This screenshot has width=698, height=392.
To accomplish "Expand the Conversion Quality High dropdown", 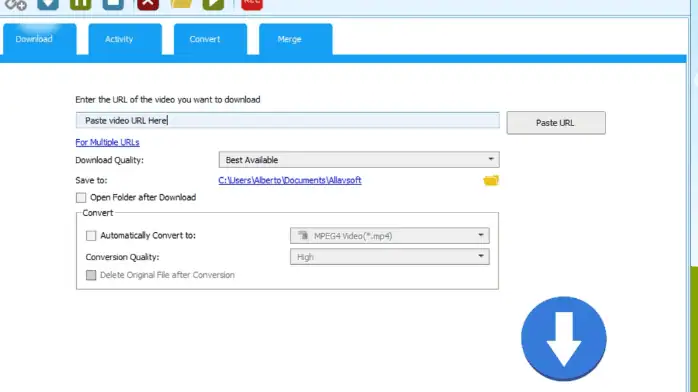I will (x=390, y=257).
